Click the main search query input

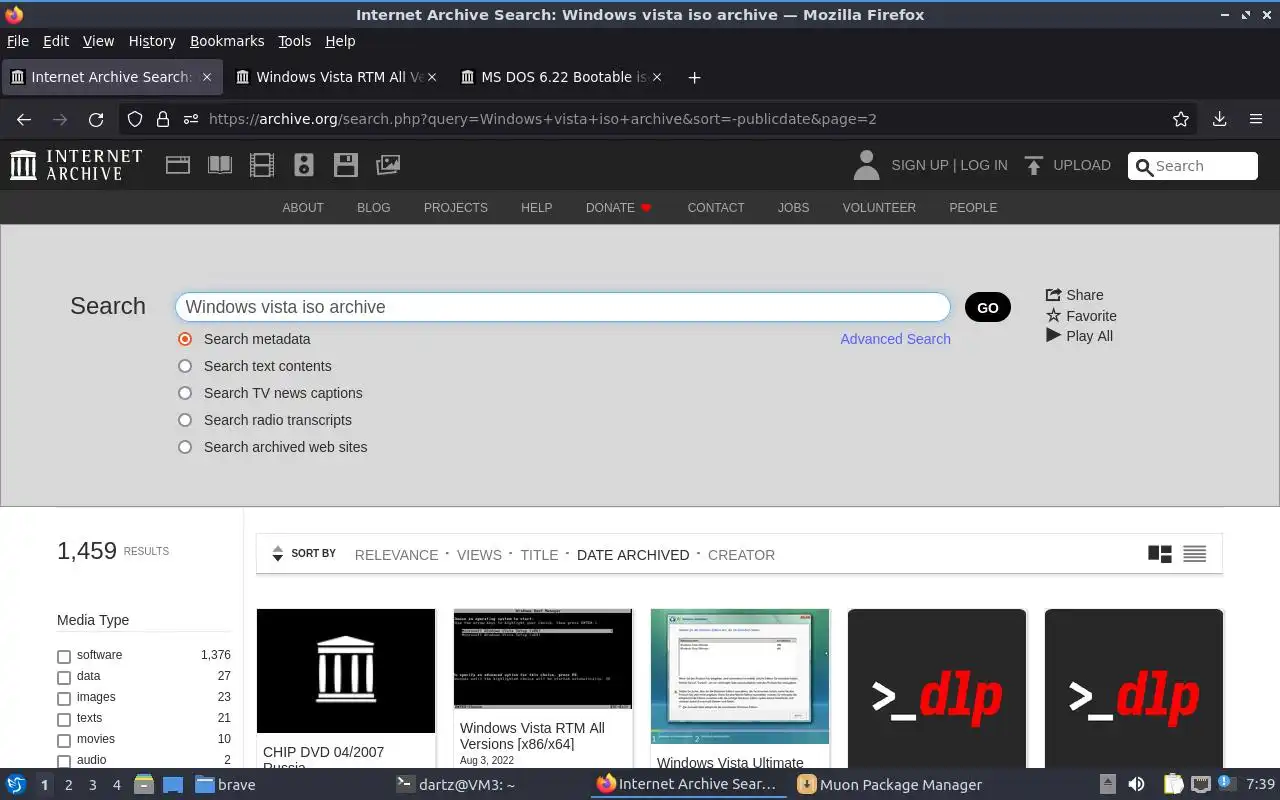(562, 307)
